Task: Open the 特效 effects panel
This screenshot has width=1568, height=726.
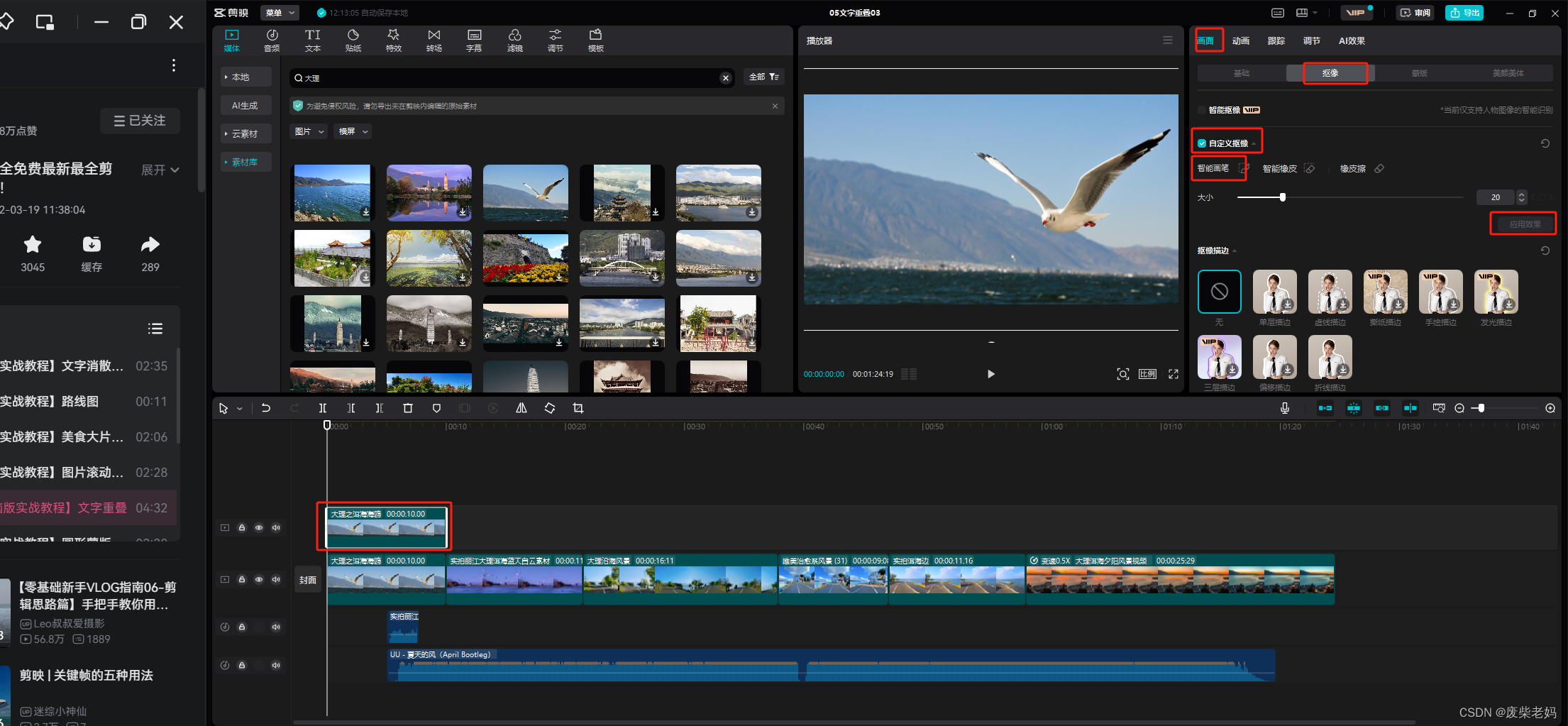Action: coord(394,40)
